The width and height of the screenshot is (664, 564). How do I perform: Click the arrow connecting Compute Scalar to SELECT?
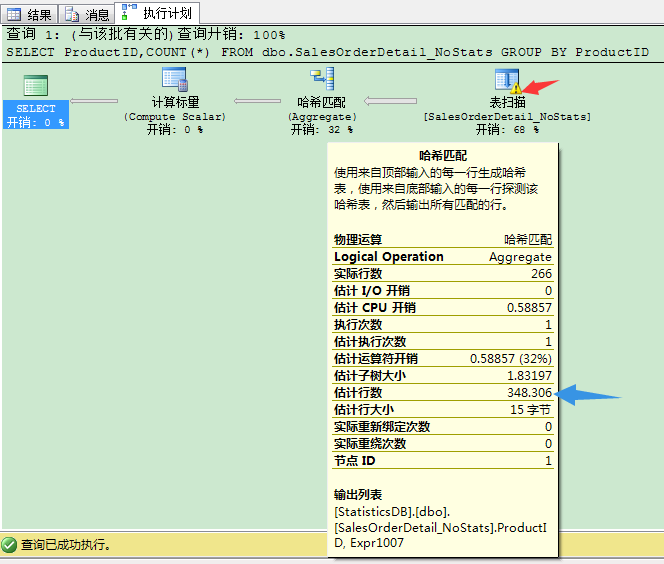pyautogui.click(x=94, y=101)
